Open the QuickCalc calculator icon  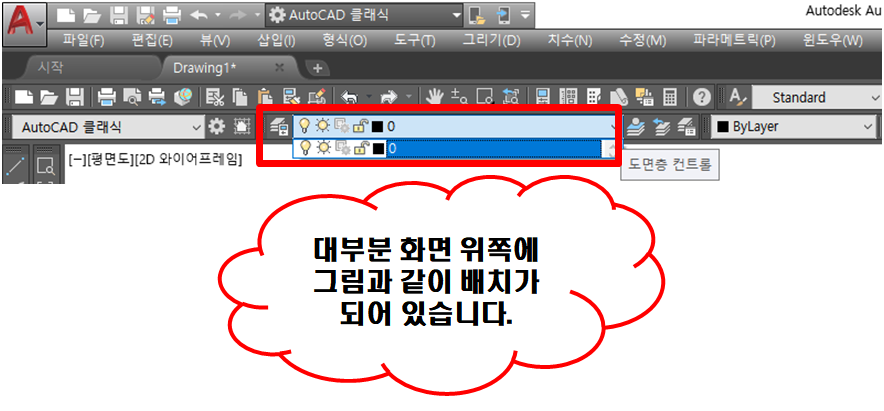coord(670,98)
